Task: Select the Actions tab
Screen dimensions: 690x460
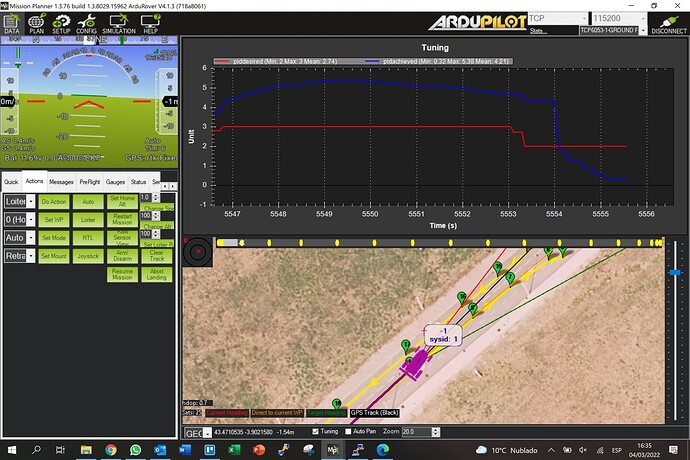Action: pyautogui.click(x=34, y=181)
